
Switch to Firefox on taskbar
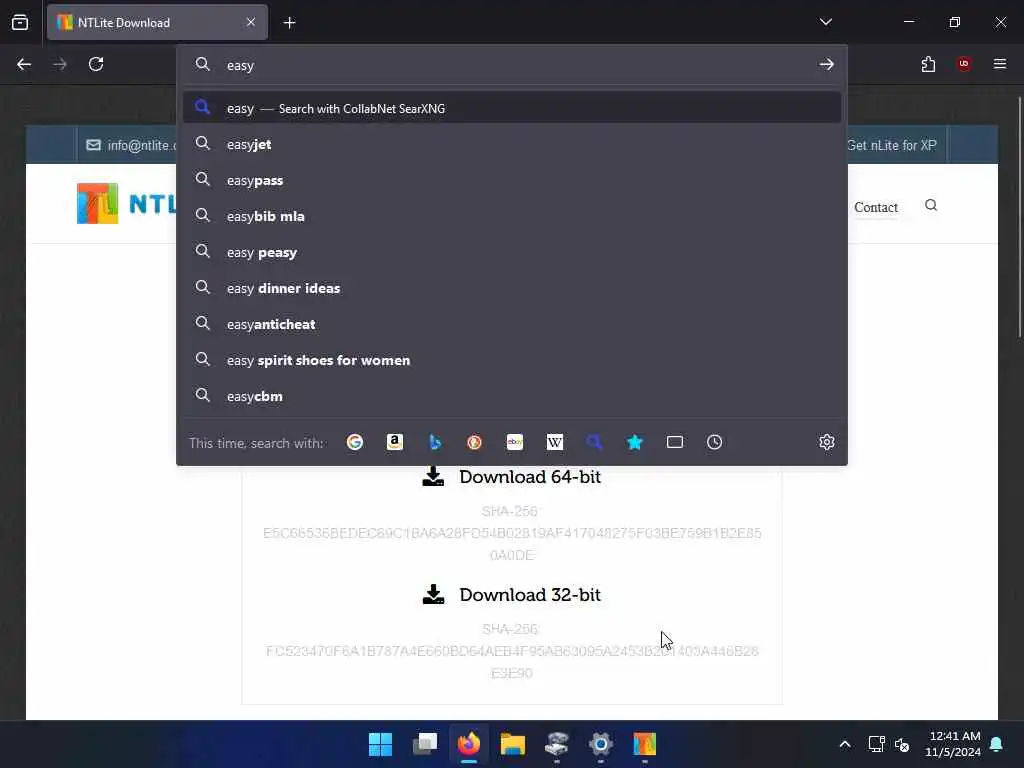coord(468,744)
